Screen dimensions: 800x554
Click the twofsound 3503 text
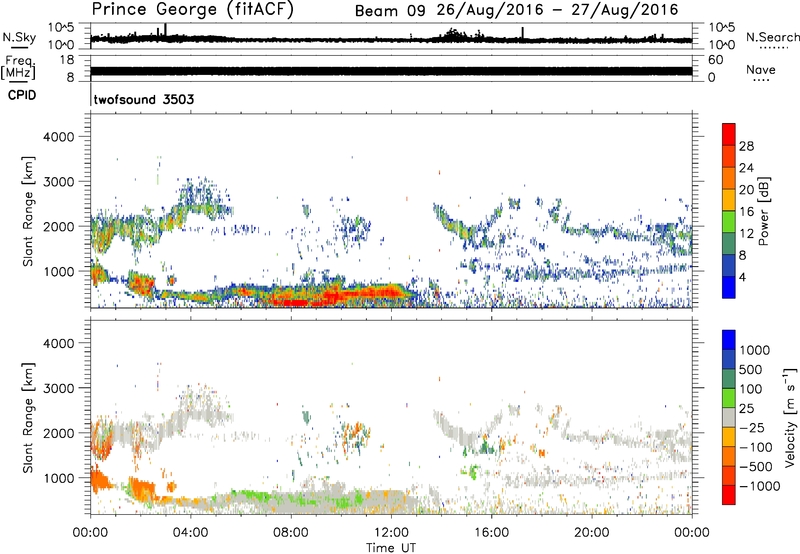(144, 99)
